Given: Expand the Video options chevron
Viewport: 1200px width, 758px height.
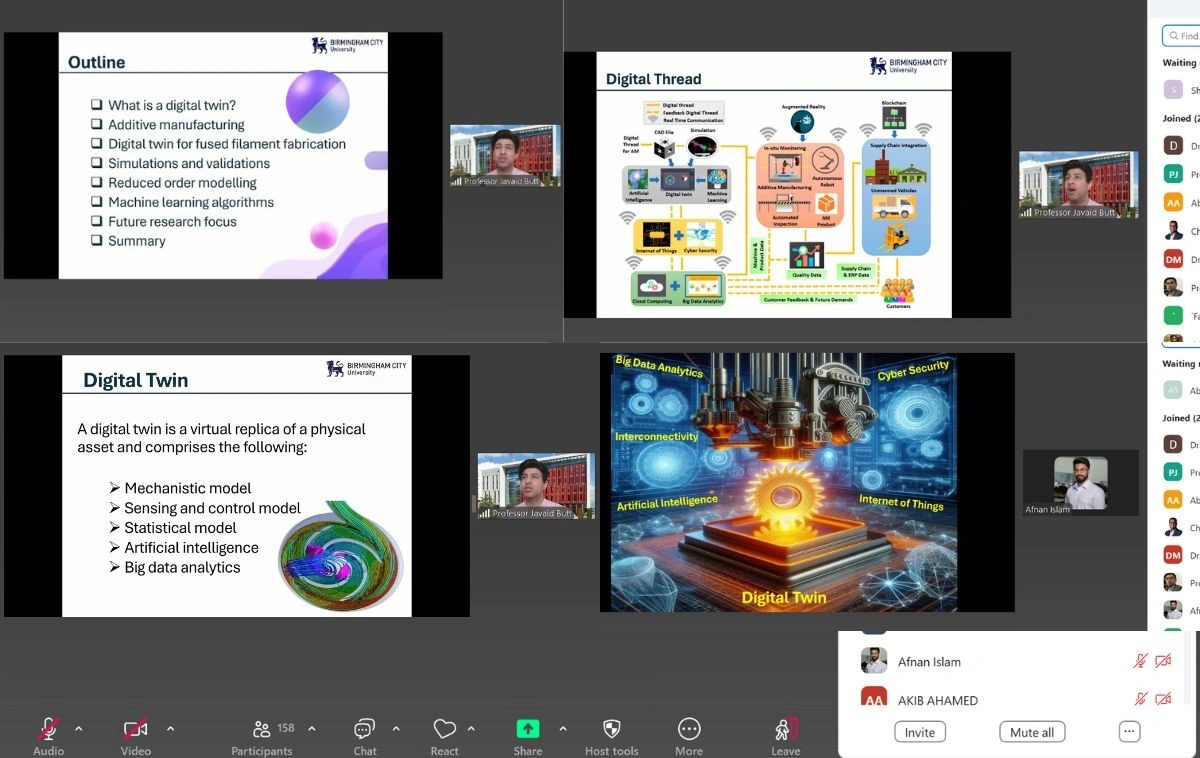Looking at the screenshot, I should click(x=170, y=729).
